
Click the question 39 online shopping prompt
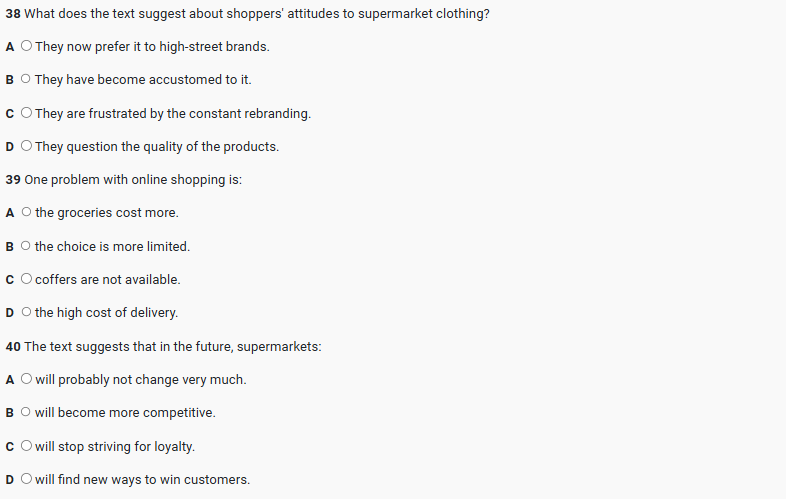click(x=133, y=180)
